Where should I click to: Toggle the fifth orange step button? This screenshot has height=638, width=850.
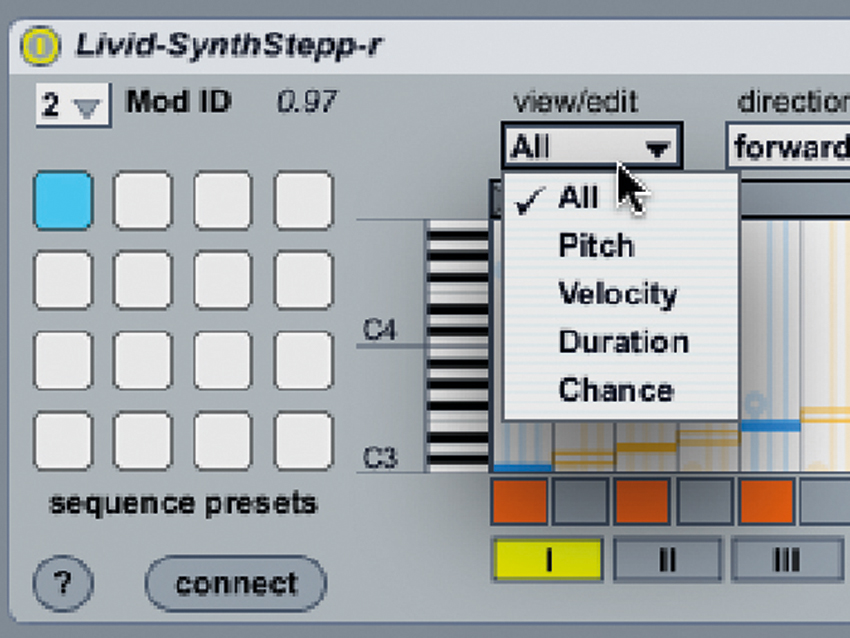pos(766,501)
